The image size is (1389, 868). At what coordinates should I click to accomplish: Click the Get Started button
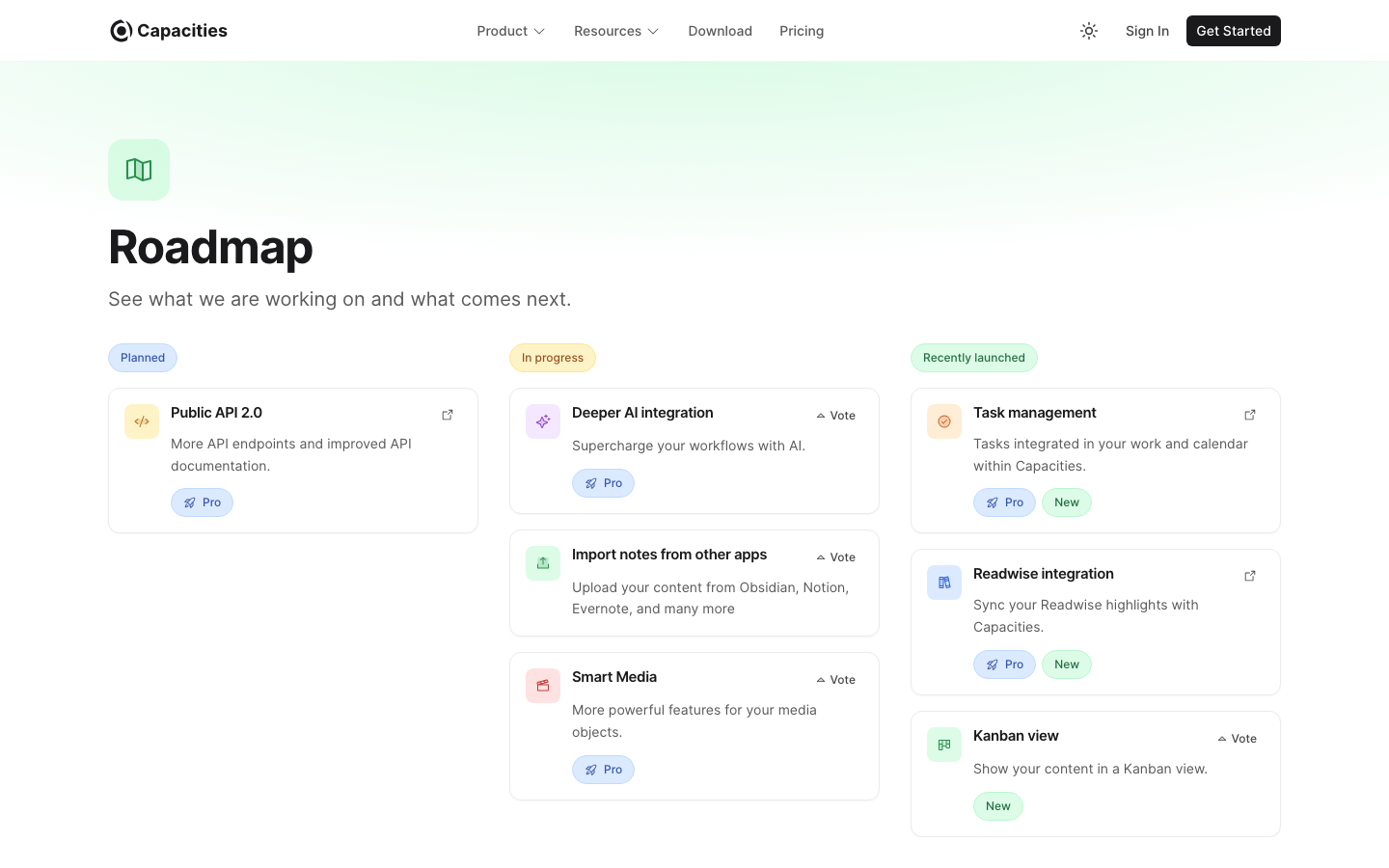click(x=1234, y=31)
